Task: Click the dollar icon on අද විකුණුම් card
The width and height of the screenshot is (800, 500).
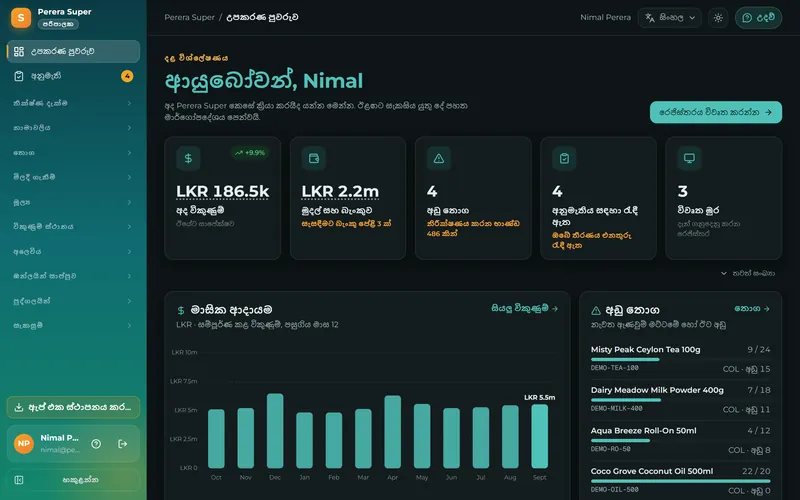Action: pos(188,158)
